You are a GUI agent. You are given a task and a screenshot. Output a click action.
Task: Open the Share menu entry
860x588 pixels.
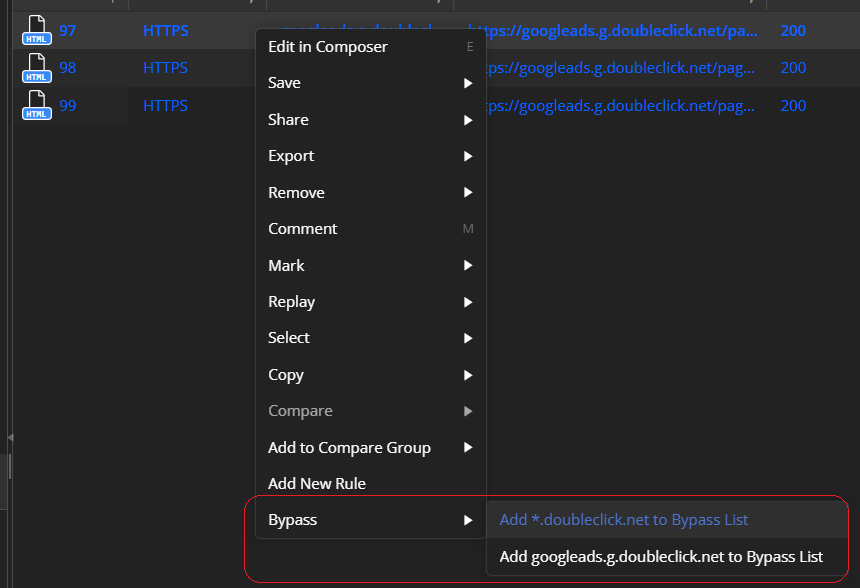pos(288,119)
